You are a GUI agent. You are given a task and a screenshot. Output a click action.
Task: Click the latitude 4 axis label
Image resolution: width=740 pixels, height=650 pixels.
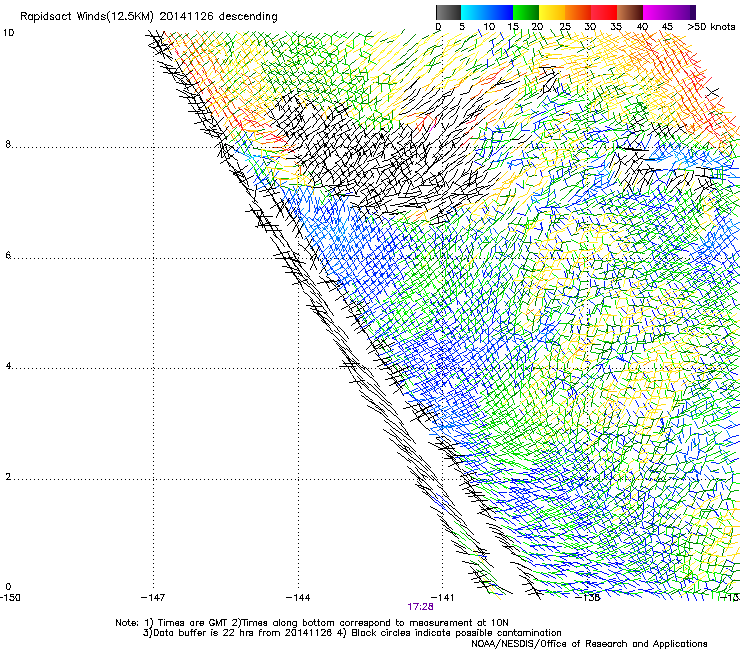[8, 366]
